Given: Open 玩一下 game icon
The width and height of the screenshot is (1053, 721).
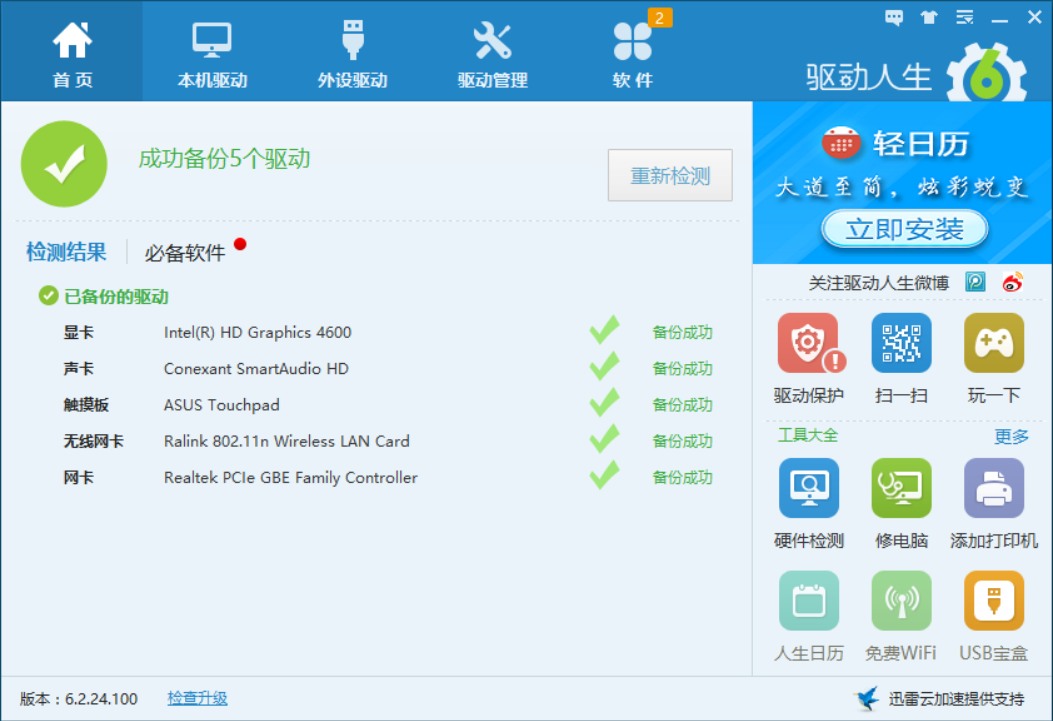Looking at the screenshot, I should pos(994,358).
